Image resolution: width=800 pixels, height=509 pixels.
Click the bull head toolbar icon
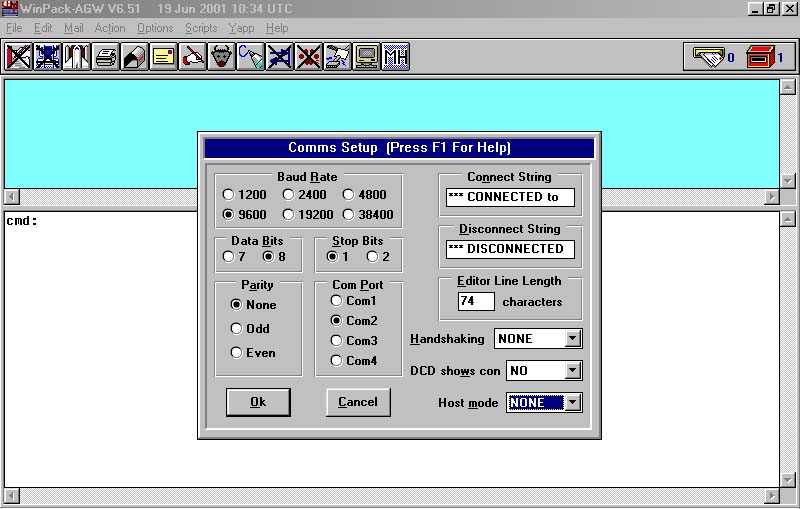tap(222, 56)
